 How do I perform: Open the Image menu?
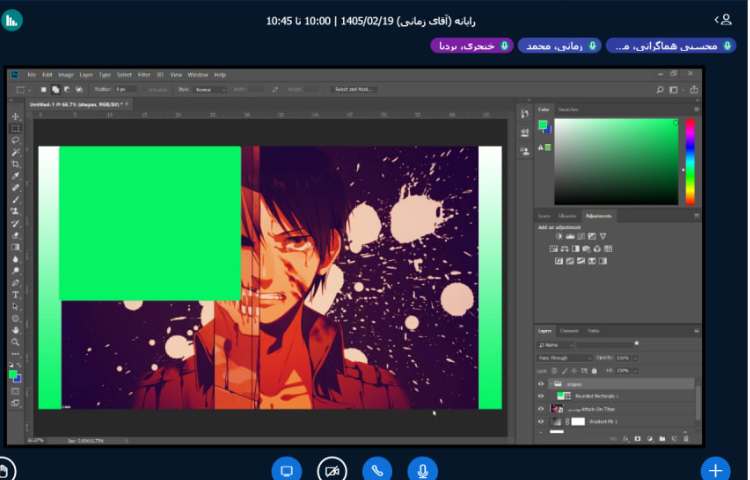tap(66, 75)
